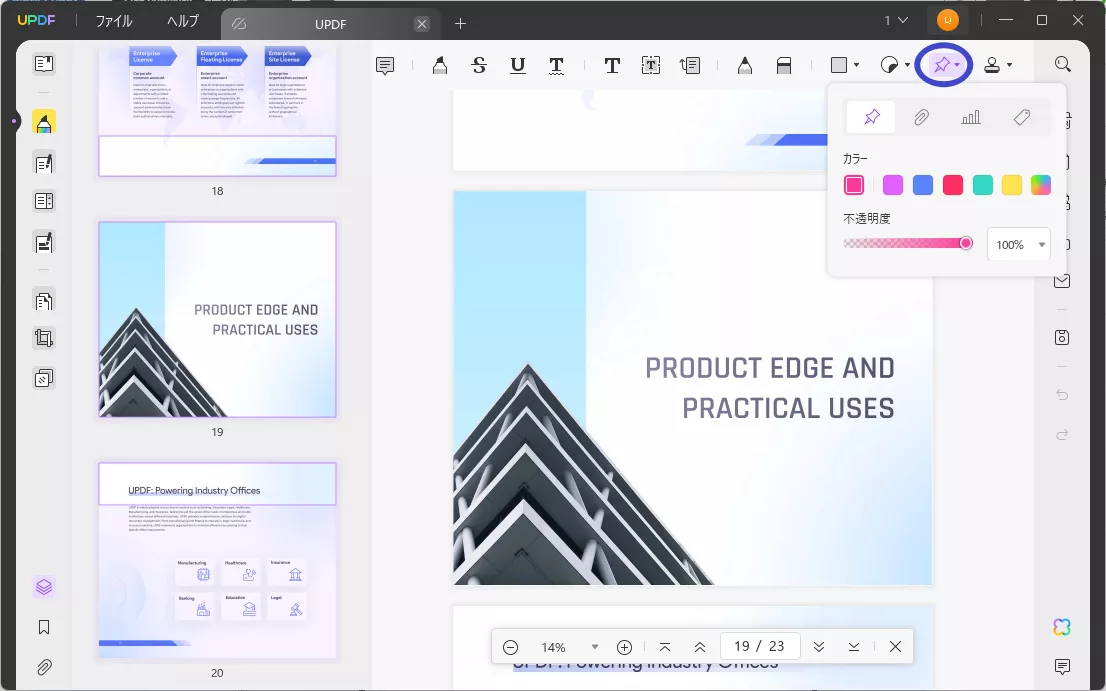The height and width of the screenshot is (691, 1106).
Task: Select the Underline tool
Action: click(518, 66)
